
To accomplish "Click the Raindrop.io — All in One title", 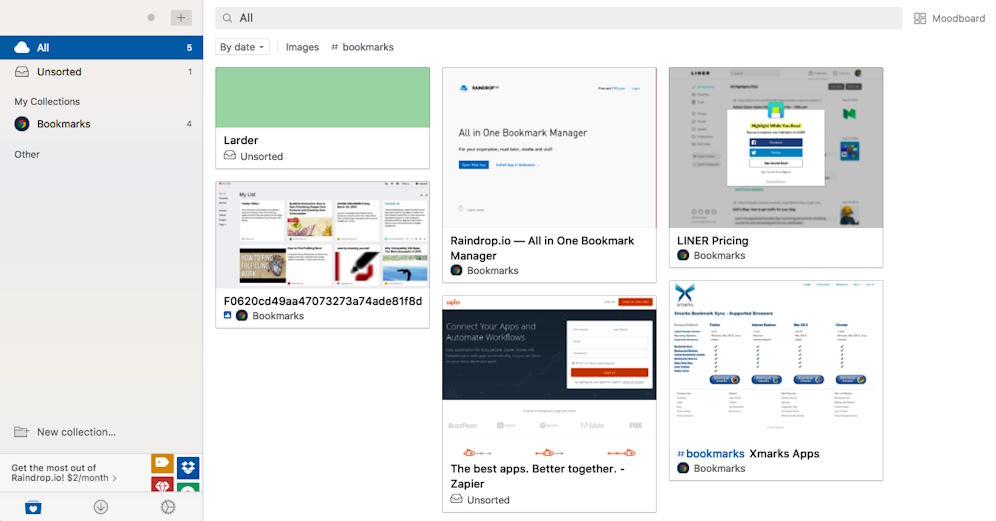I will (x=542, y=248).
